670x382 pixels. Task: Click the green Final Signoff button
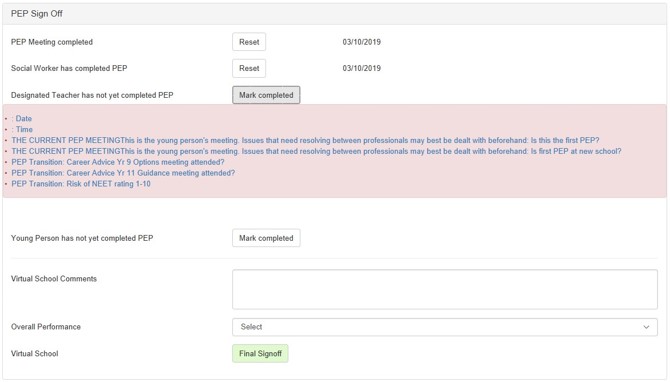click(260, 353)
